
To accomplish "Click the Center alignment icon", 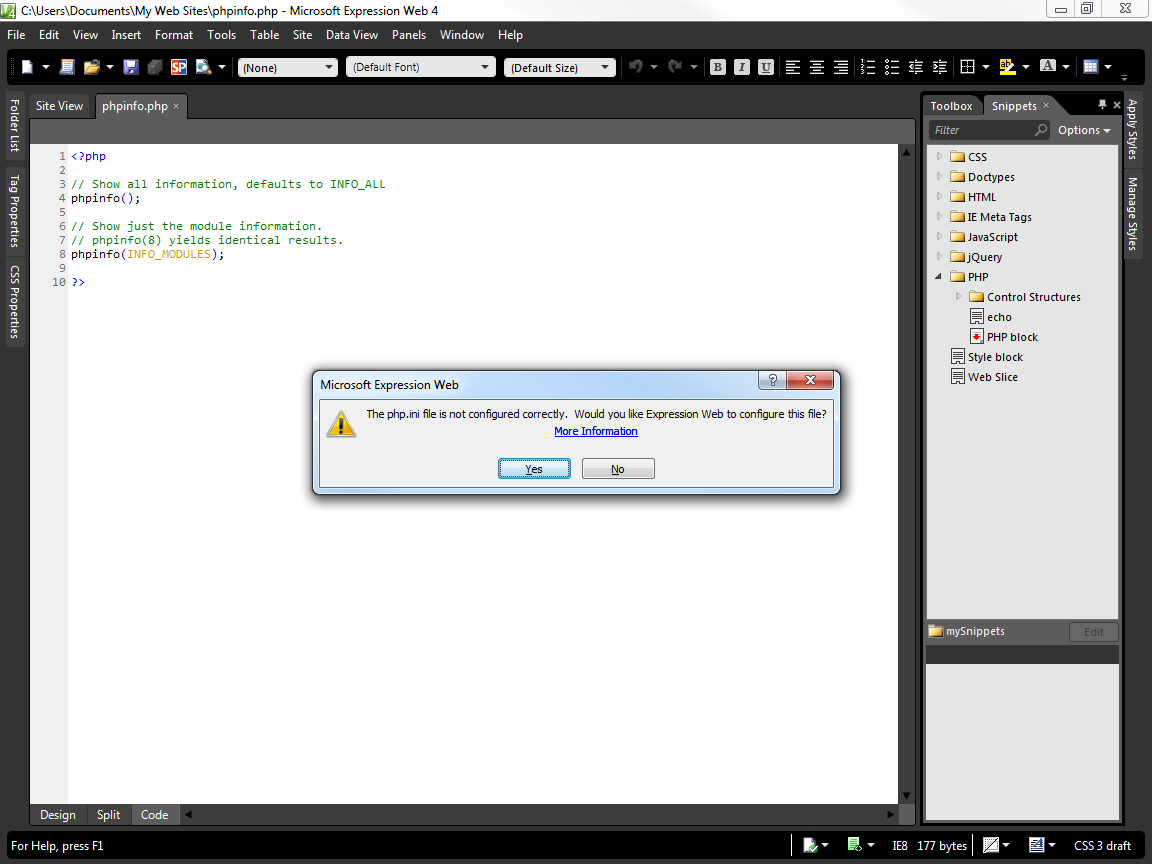I will click(817, 67).
